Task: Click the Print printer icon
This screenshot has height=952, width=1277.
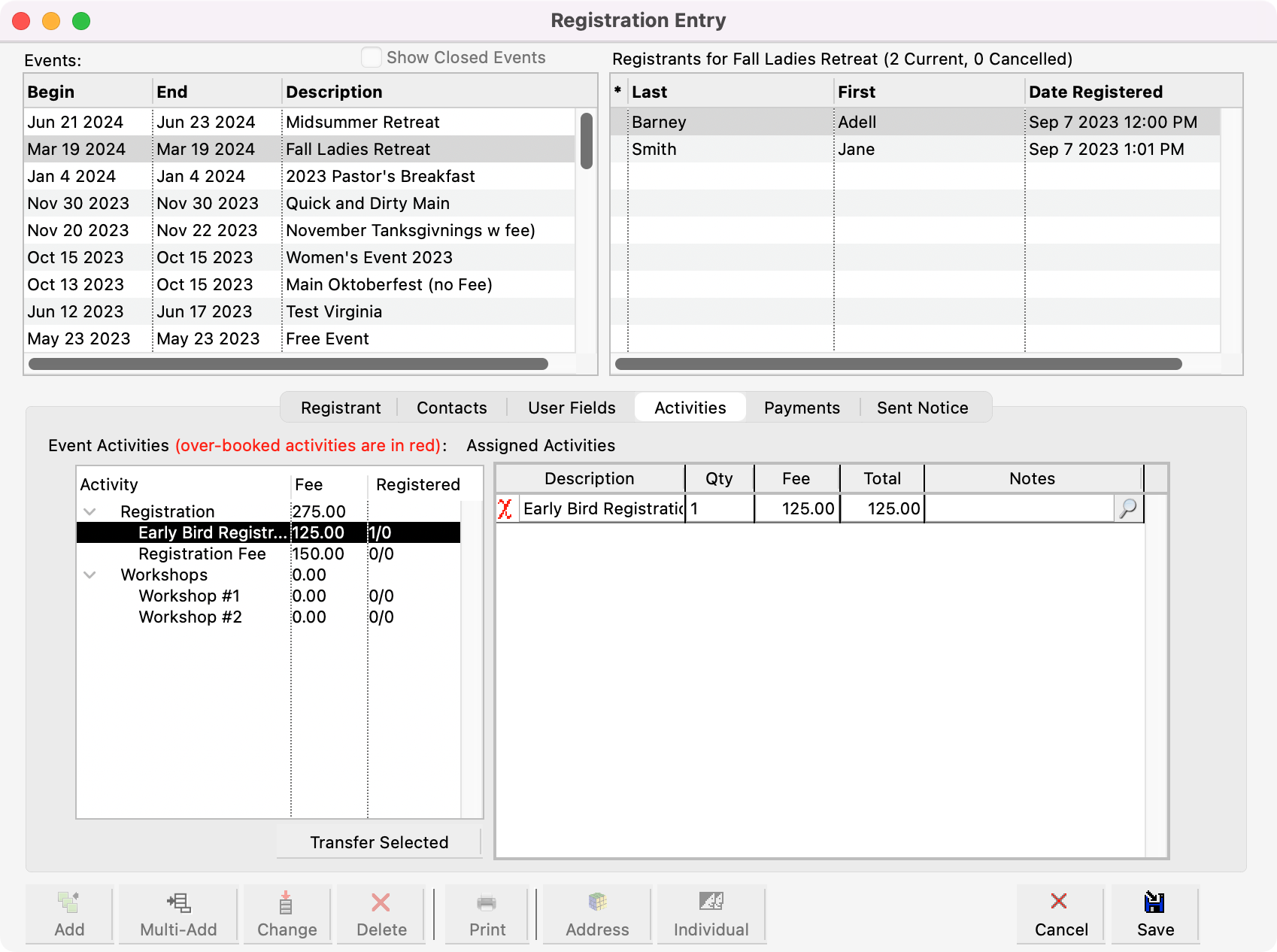Action: pyautogui.click(x=487, y=902)
